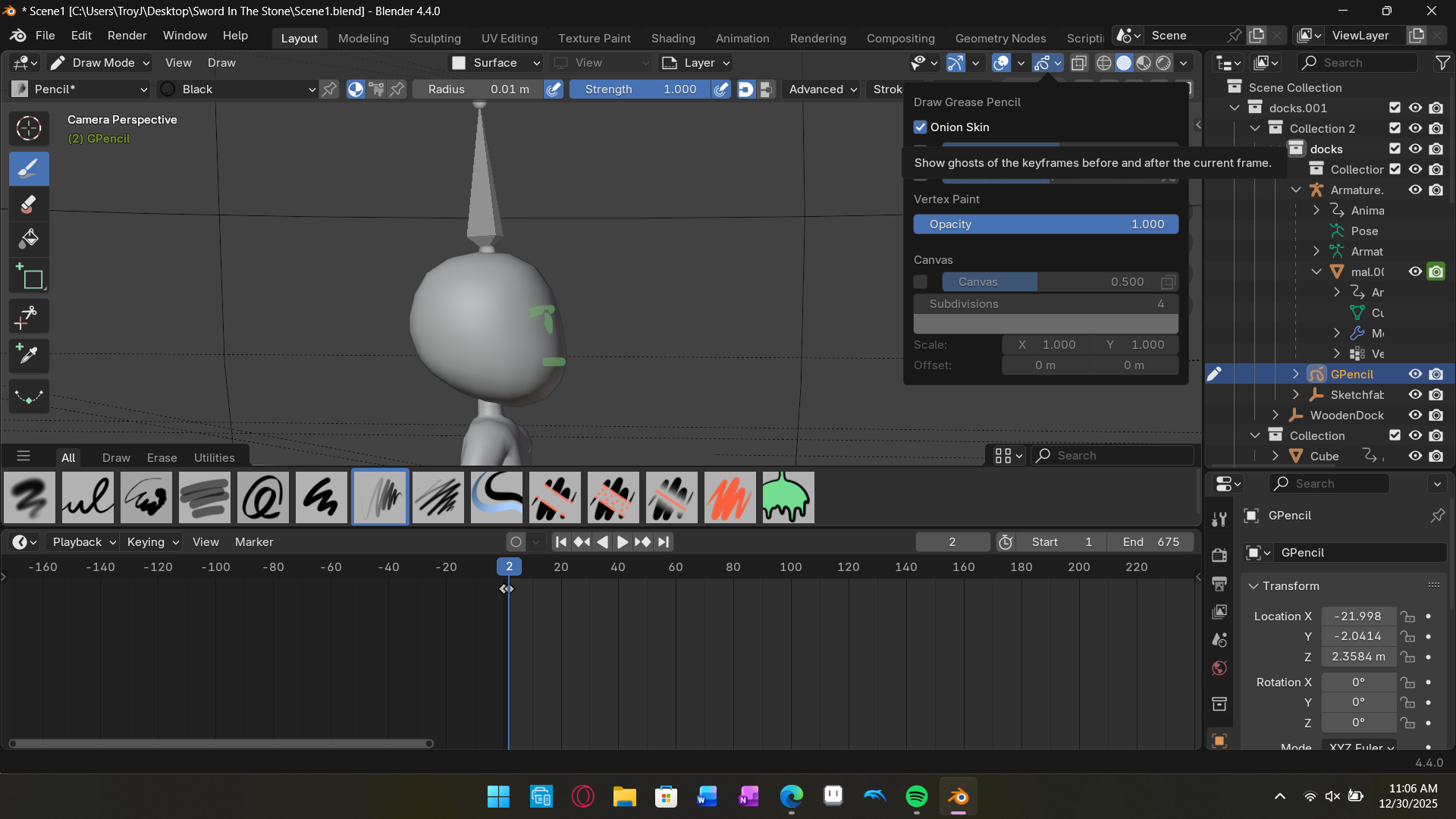Image resolution: width=1456 pixels, height=819 pixels.
Task: Disable Cube in renders
Action: tap(1436, 457)
